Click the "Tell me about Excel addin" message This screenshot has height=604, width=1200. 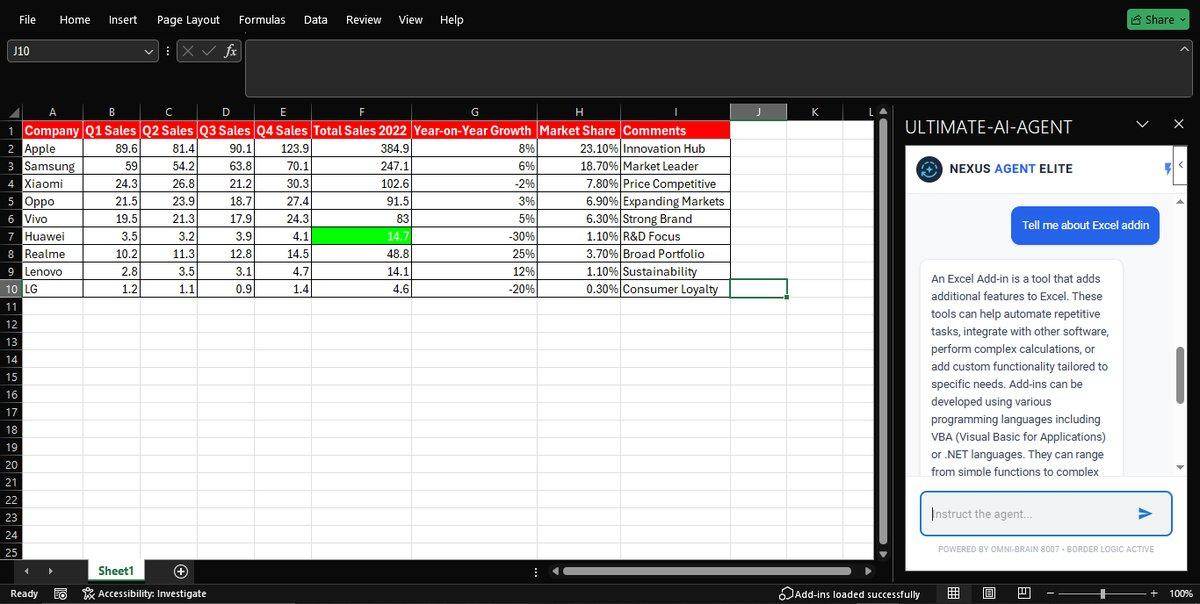tap(1085, 225)
